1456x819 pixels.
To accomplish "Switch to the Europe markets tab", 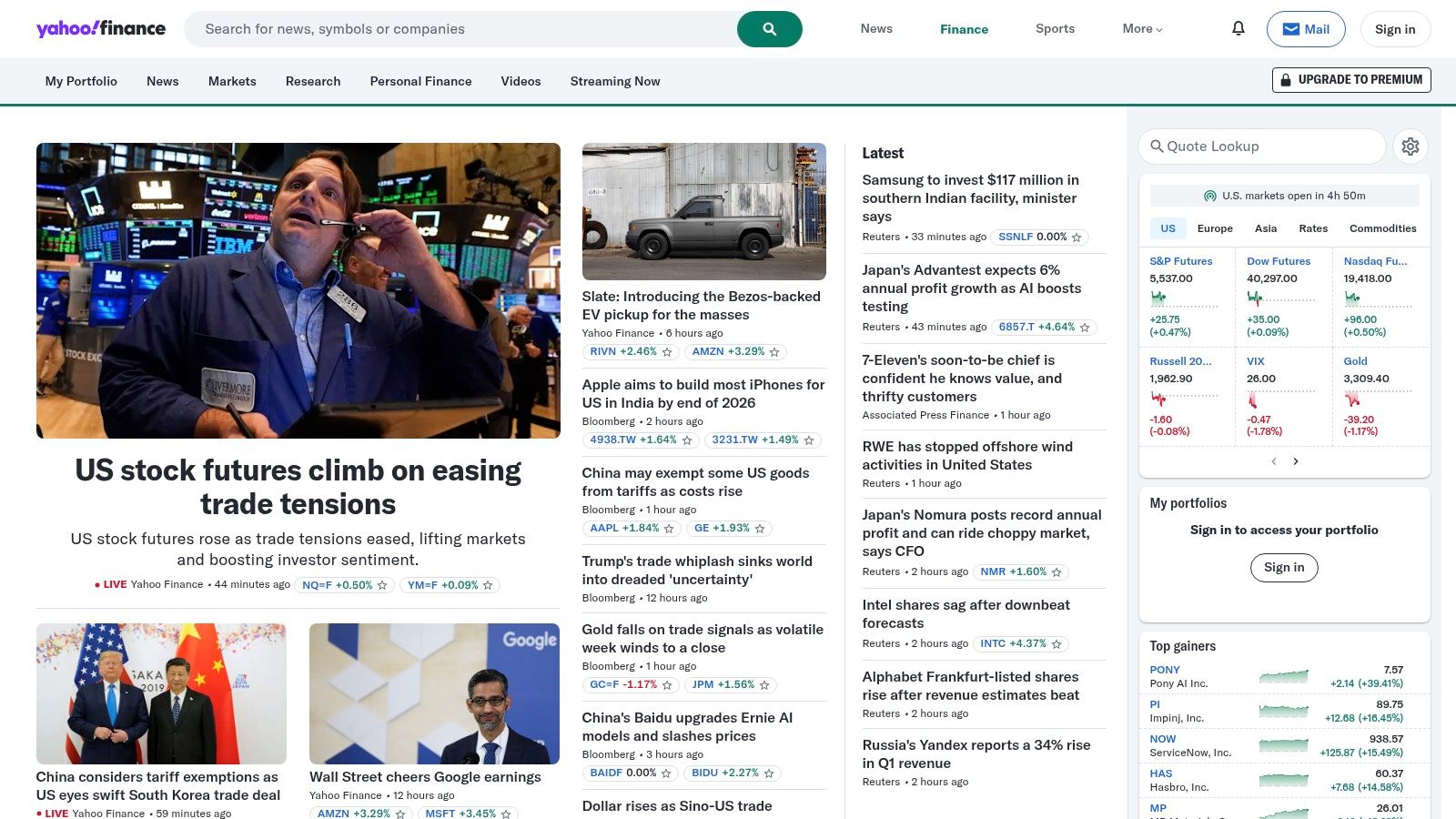I will pos(1215,228).
